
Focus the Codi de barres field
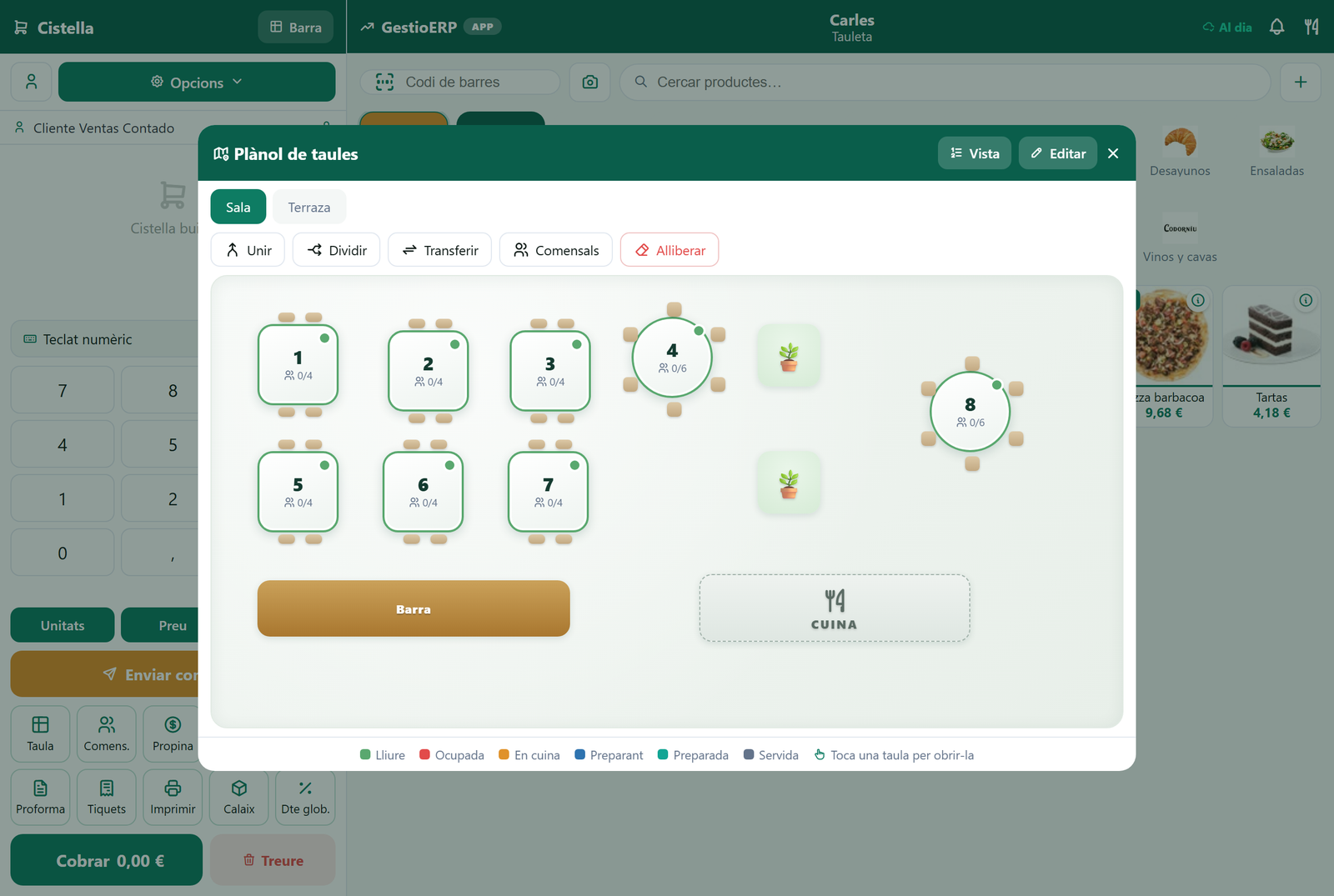(x=460, y=82)
